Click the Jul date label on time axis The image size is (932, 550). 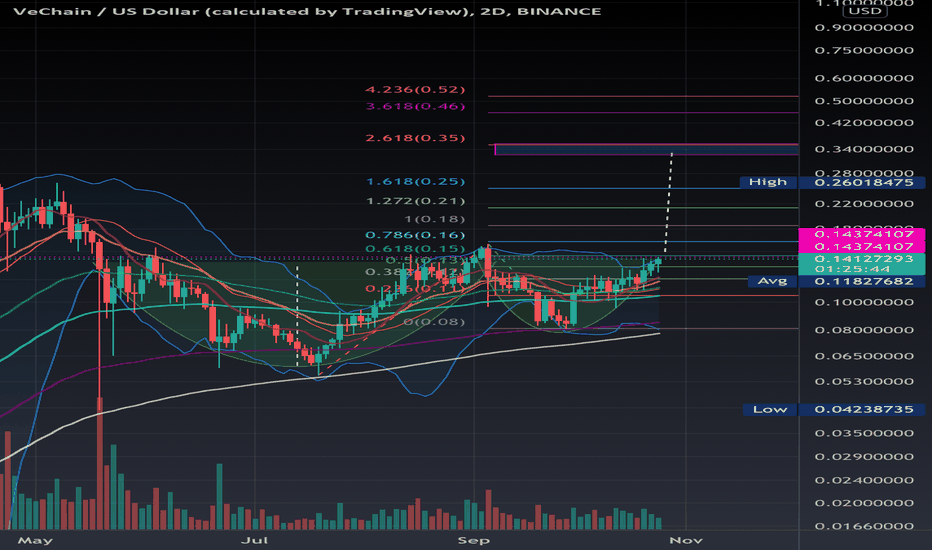[x=254, y=540]
